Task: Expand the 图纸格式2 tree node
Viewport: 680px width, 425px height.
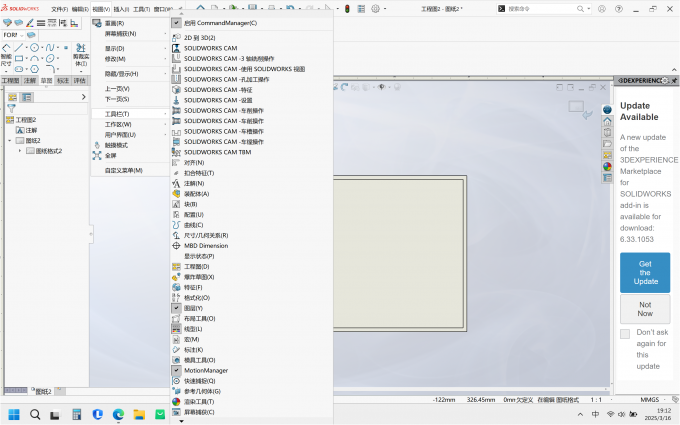Action: click(x=20, y=151)
